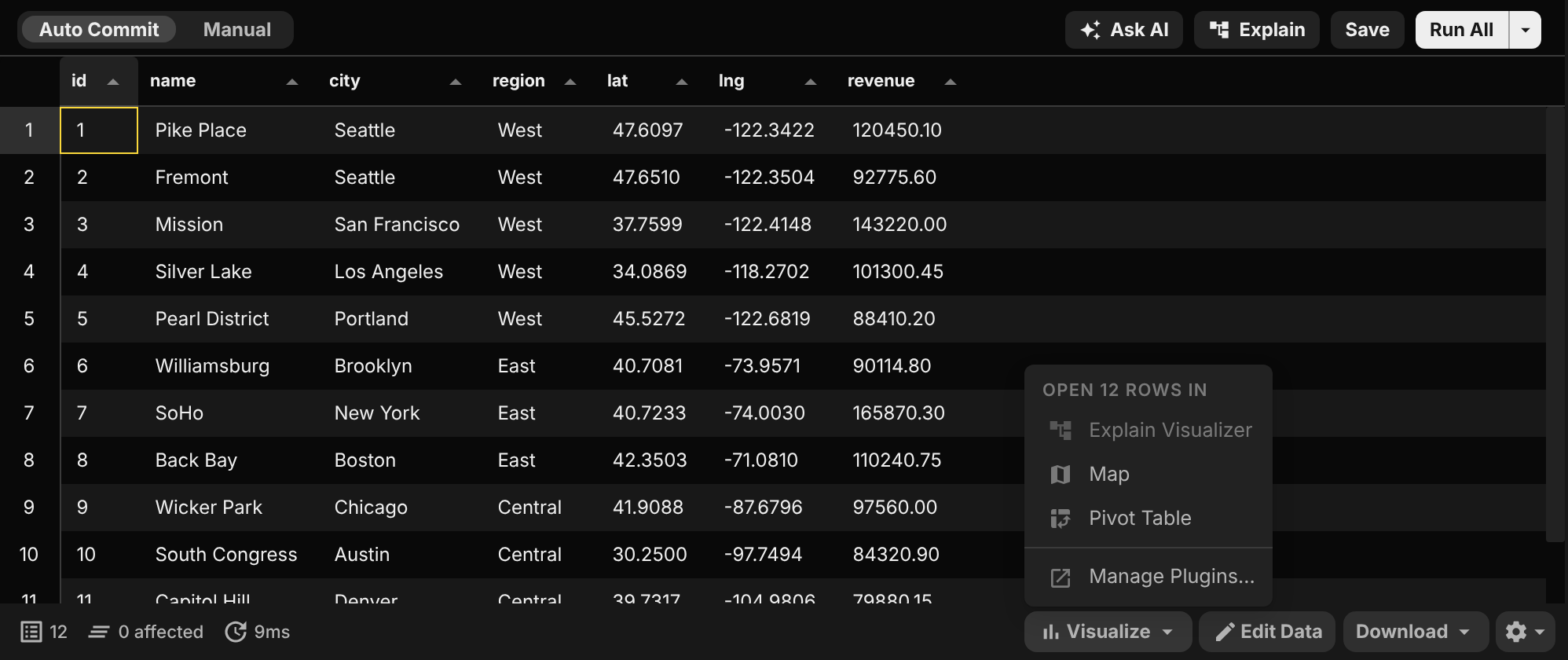Select Explain Visualizer menu entry

pos(1149,431)
